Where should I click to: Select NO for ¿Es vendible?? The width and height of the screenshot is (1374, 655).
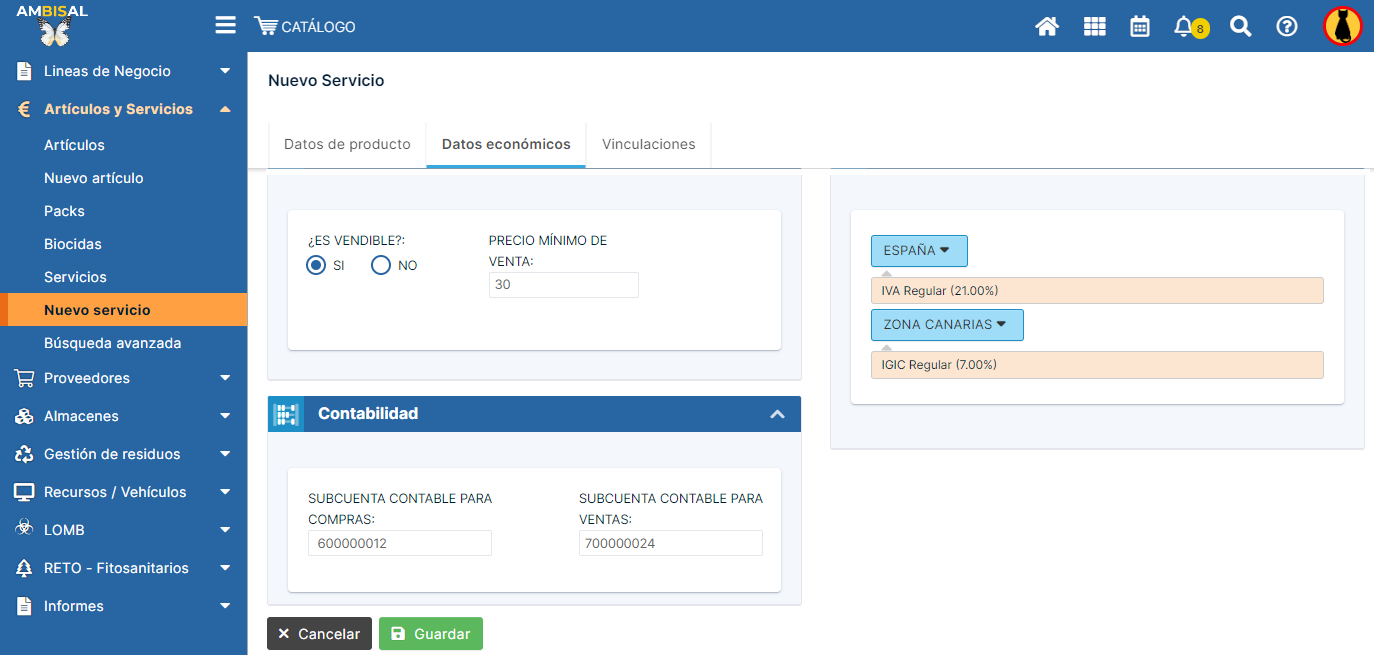(381, 265)
